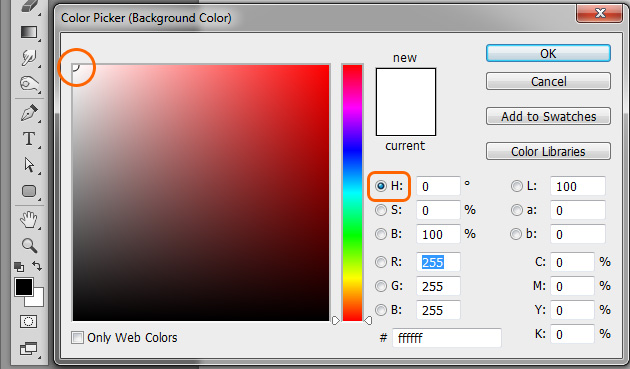Select the blue B radio button below G
Image resolution: width=630 pixels, height=369 pixels.
(381, 310)
